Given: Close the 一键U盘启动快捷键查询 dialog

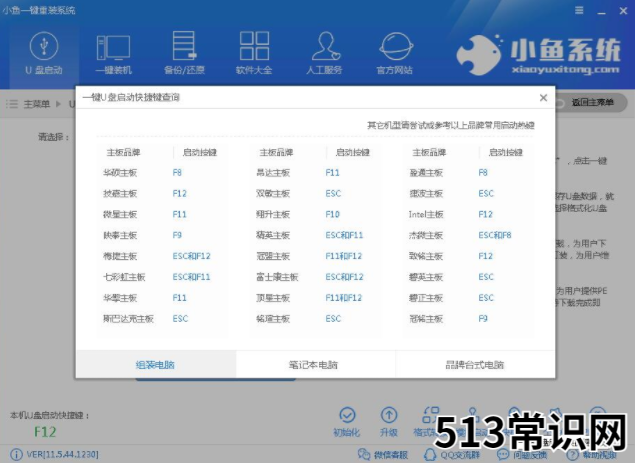Looking at the screenshot, I should (x=544, y=97).
